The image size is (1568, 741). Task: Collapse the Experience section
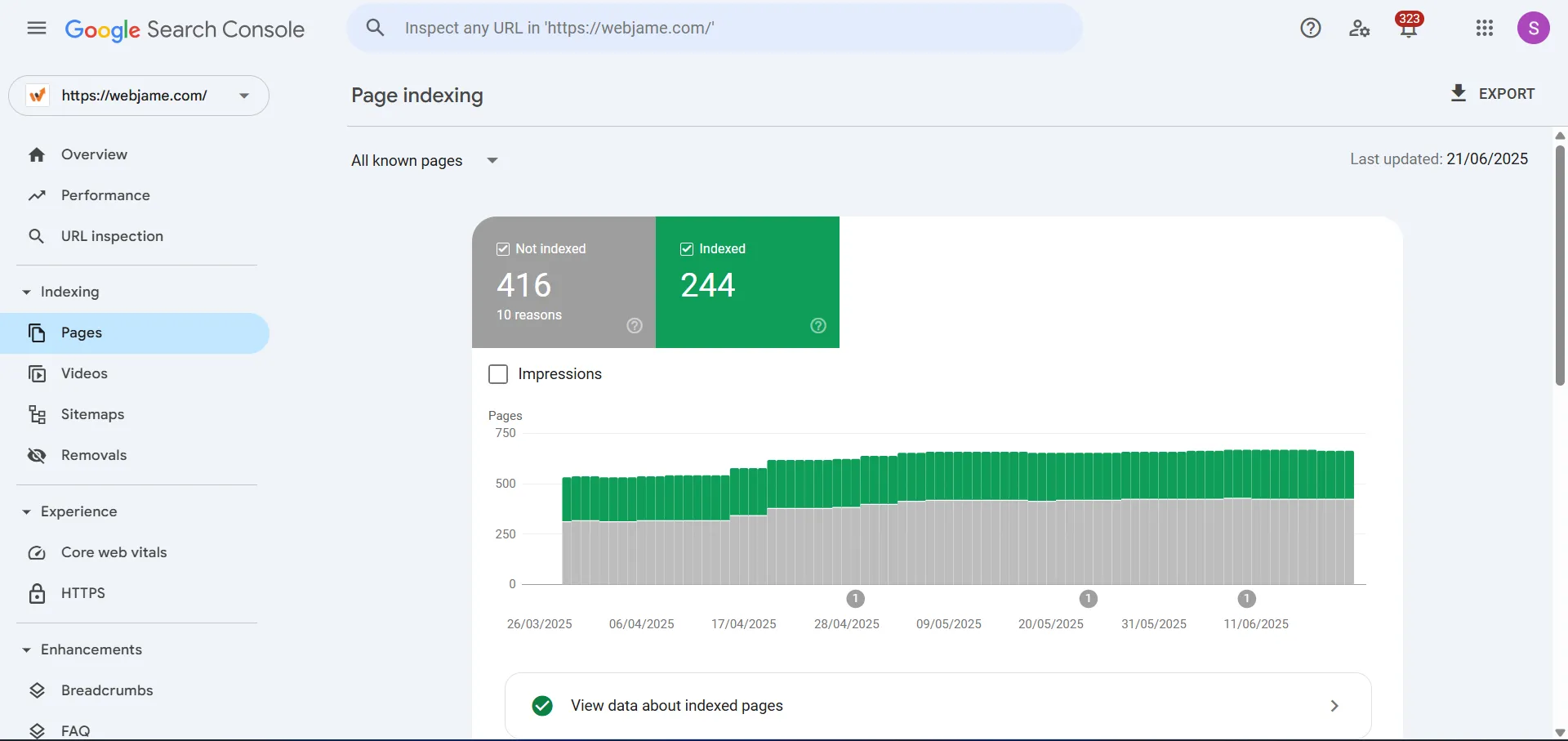[26, 512]
